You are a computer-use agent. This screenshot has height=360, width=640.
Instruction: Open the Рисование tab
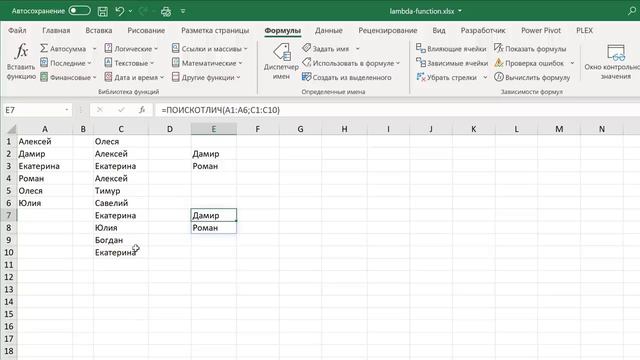[146, 31]
